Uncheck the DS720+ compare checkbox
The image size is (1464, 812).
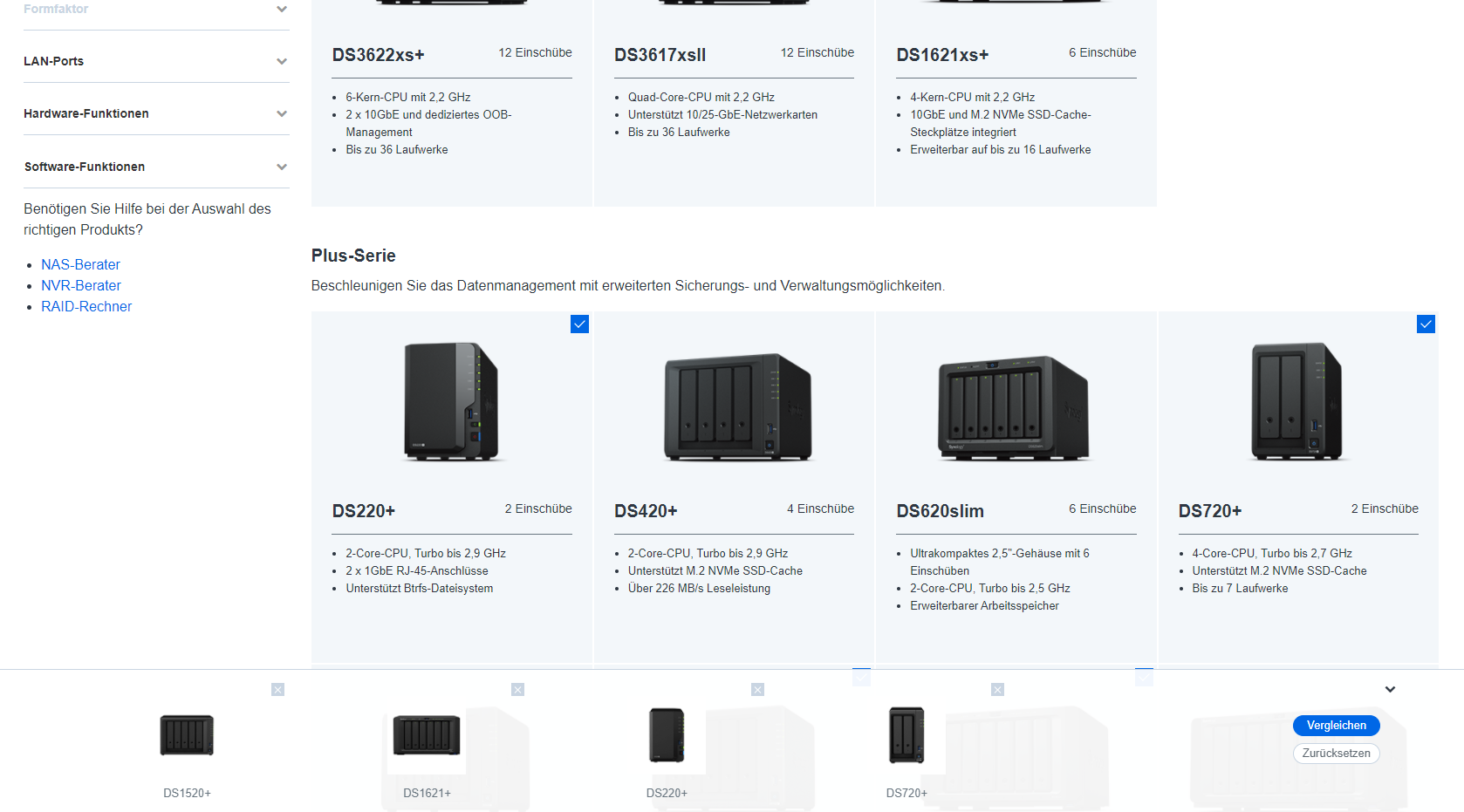[x=1426, y=324]
